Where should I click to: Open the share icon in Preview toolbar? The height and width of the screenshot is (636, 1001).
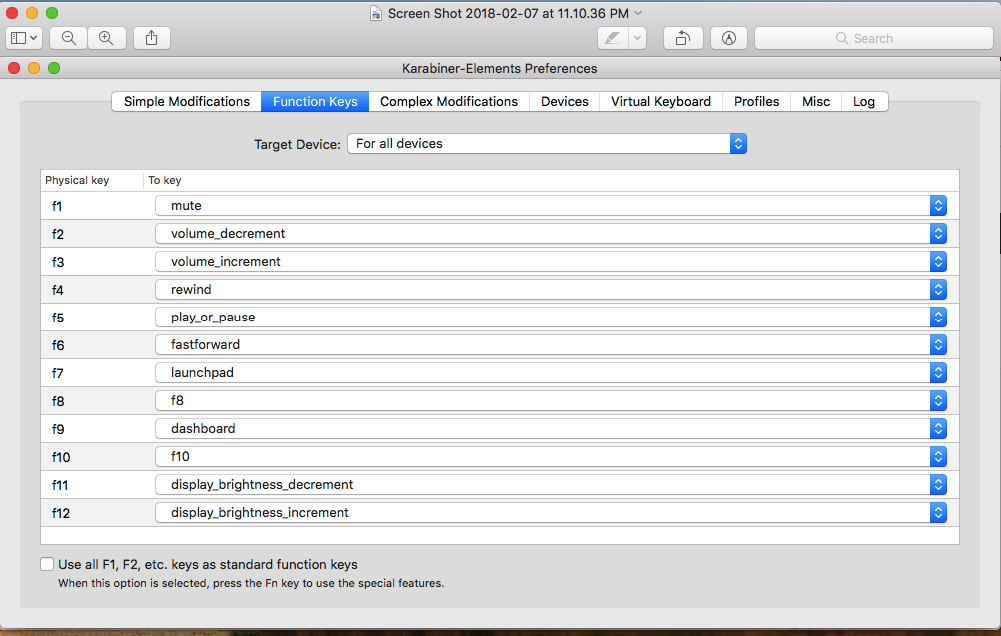click(x=151, y=38)
